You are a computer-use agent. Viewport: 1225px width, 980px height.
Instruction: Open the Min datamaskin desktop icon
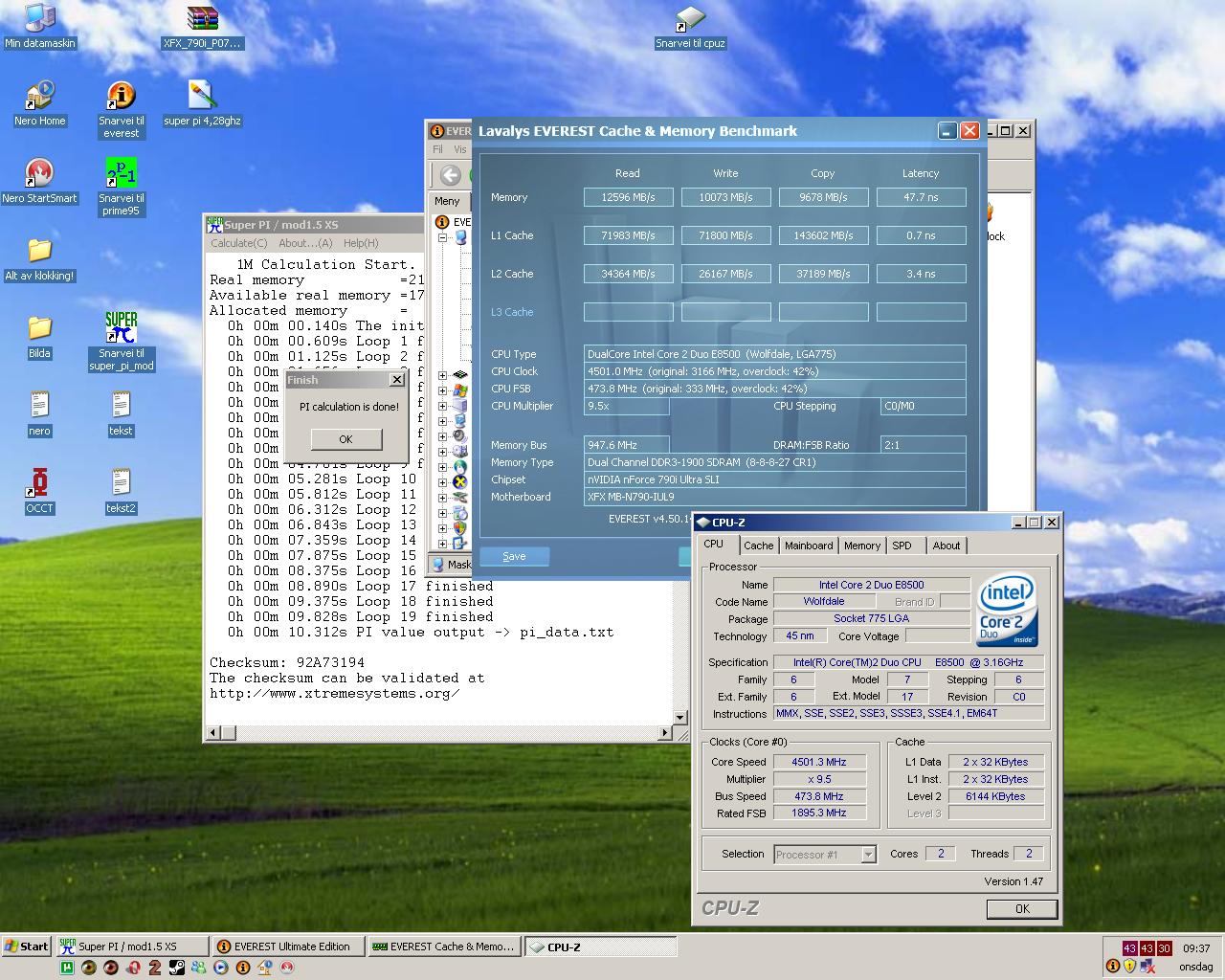click(x=39, y=27)
